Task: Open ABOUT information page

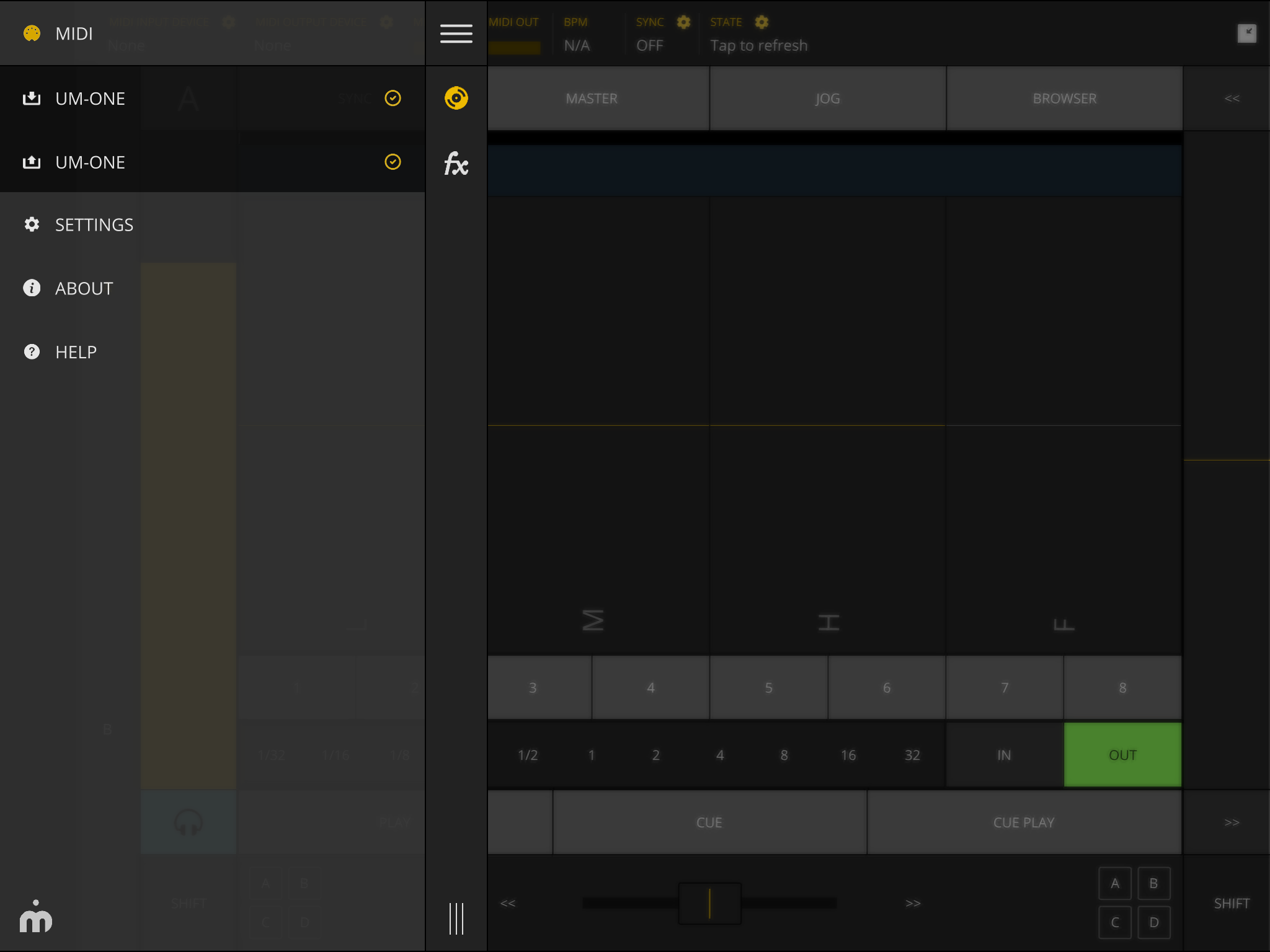Action: click(84, 288)
